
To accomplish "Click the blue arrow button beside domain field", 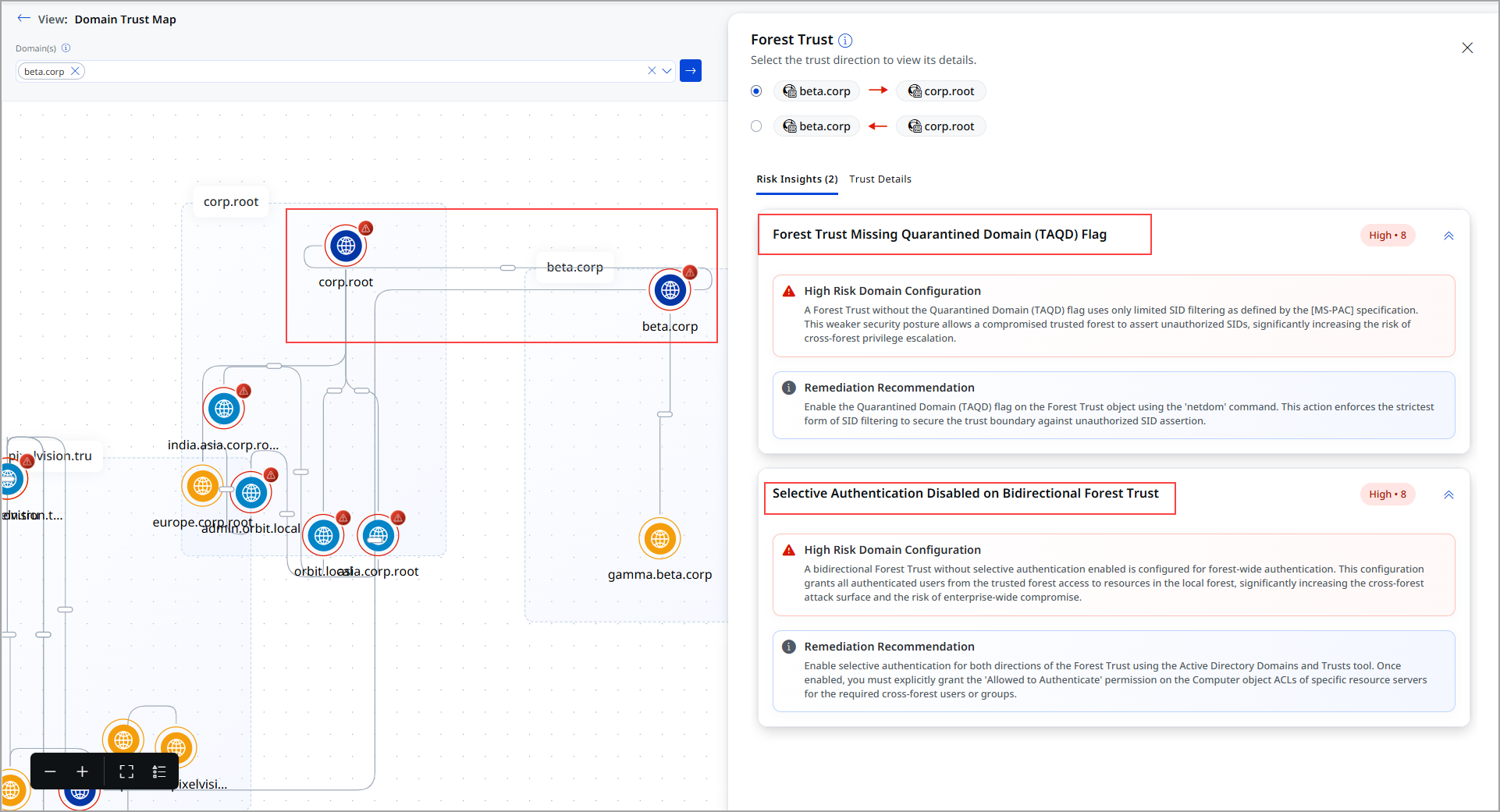I will click(690, 70).
